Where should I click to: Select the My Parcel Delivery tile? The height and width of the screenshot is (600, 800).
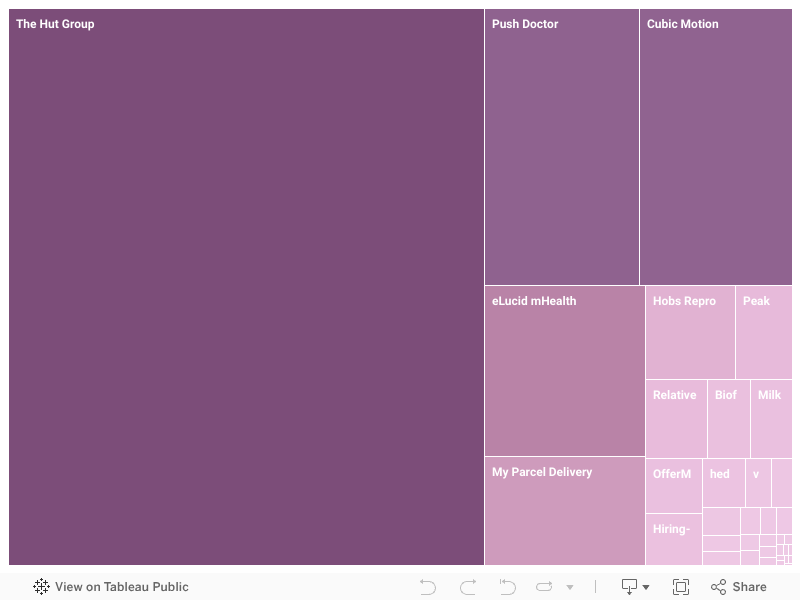point(565,511)
